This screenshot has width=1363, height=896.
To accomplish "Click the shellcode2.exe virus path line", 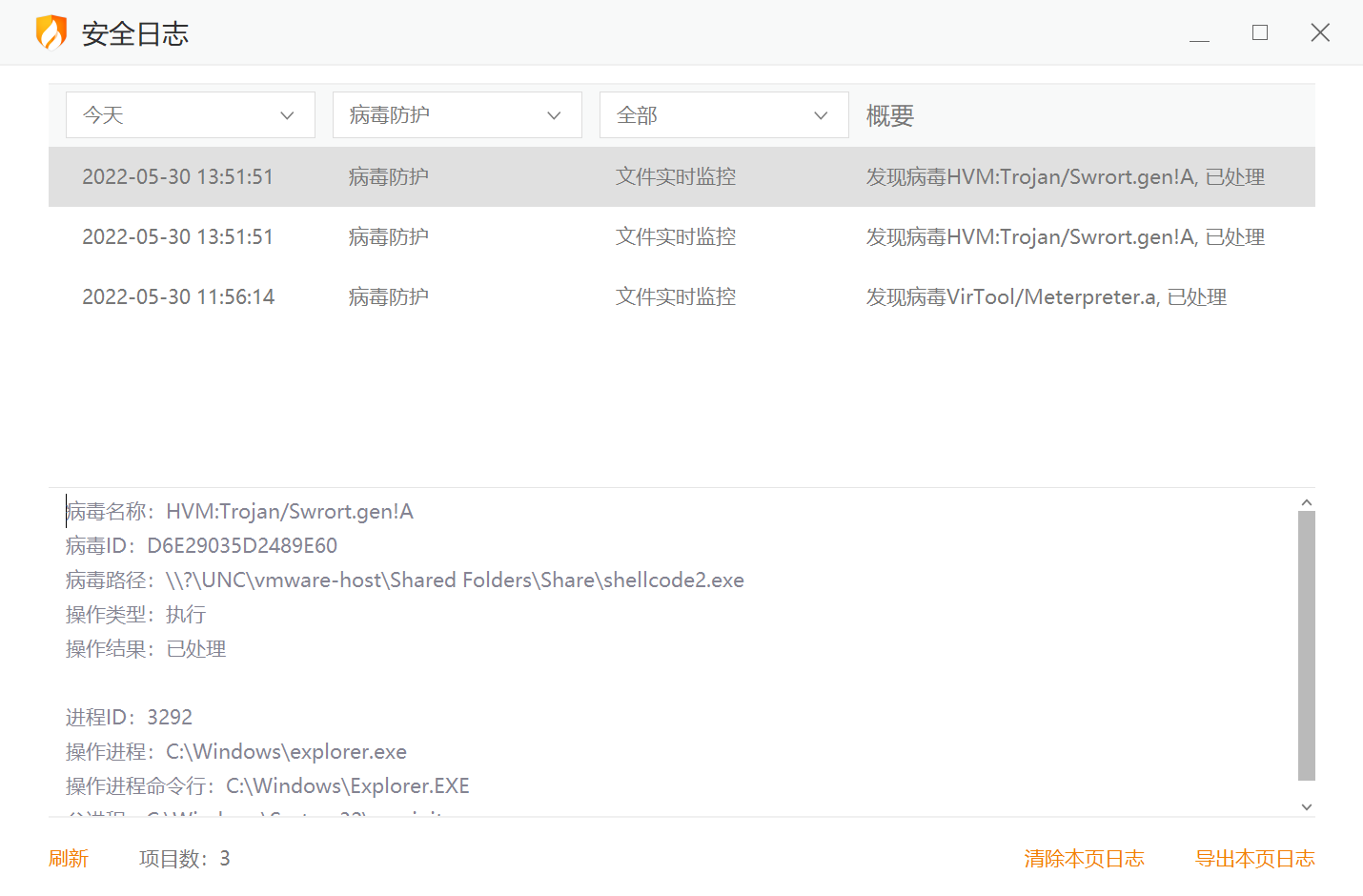I will (405, 580).
